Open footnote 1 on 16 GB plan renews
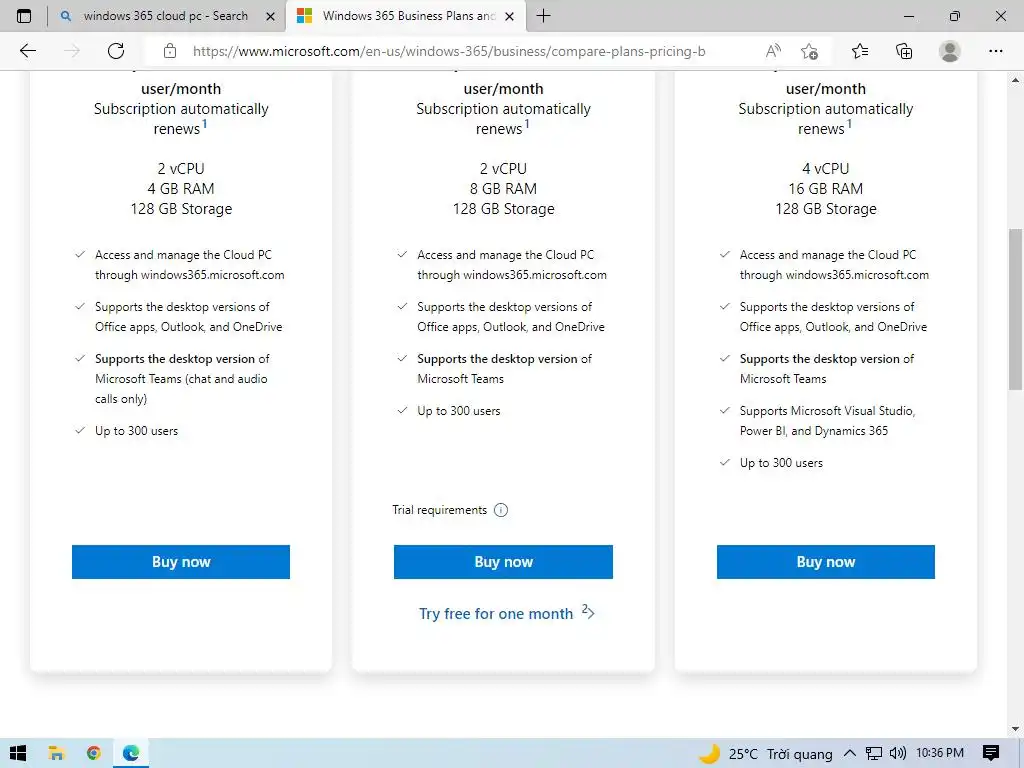The image size is (1024, 768). pyautogui.click(x=849, y=123)
